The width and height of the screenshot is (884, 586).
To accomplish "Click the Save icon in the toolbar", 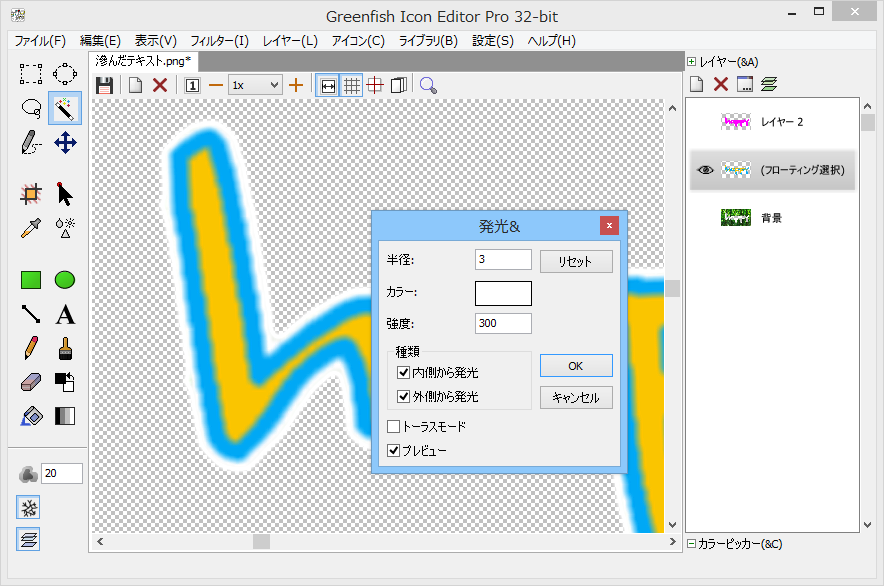I will click(104, 85).
